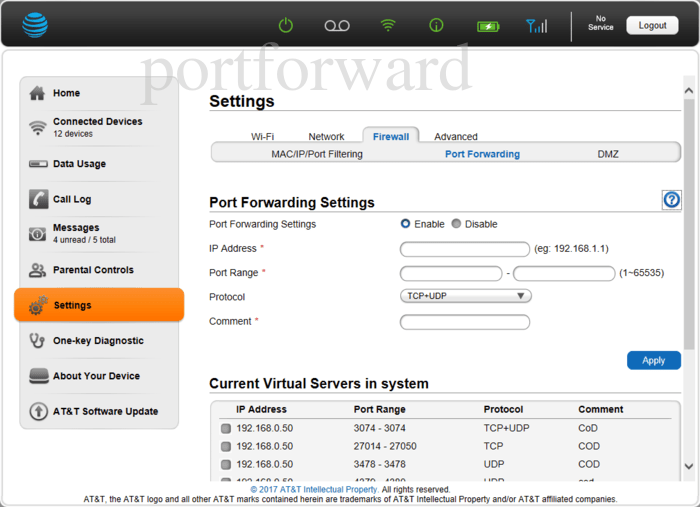Open the Port Forwarding sub-tab
Viewport: 700px width, 507px height.
[482, 154]
